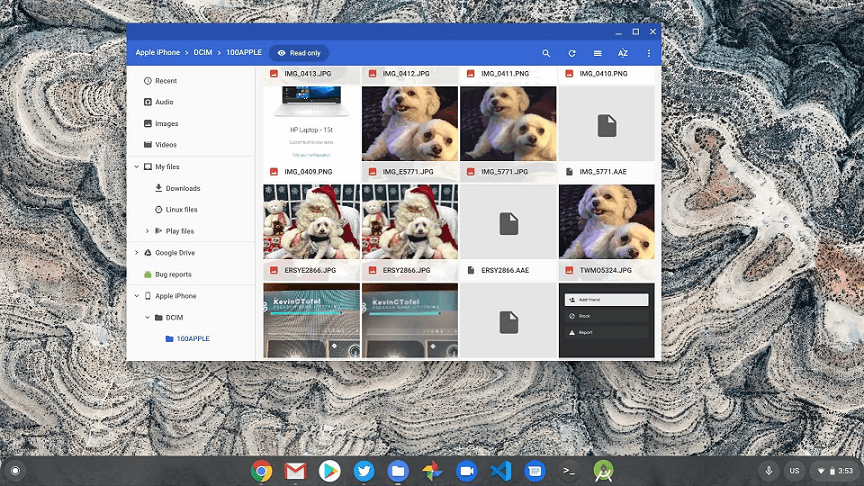Collapse the My files tree section
The height and width of the screenshot is (486, 864).
coord(137,167)
